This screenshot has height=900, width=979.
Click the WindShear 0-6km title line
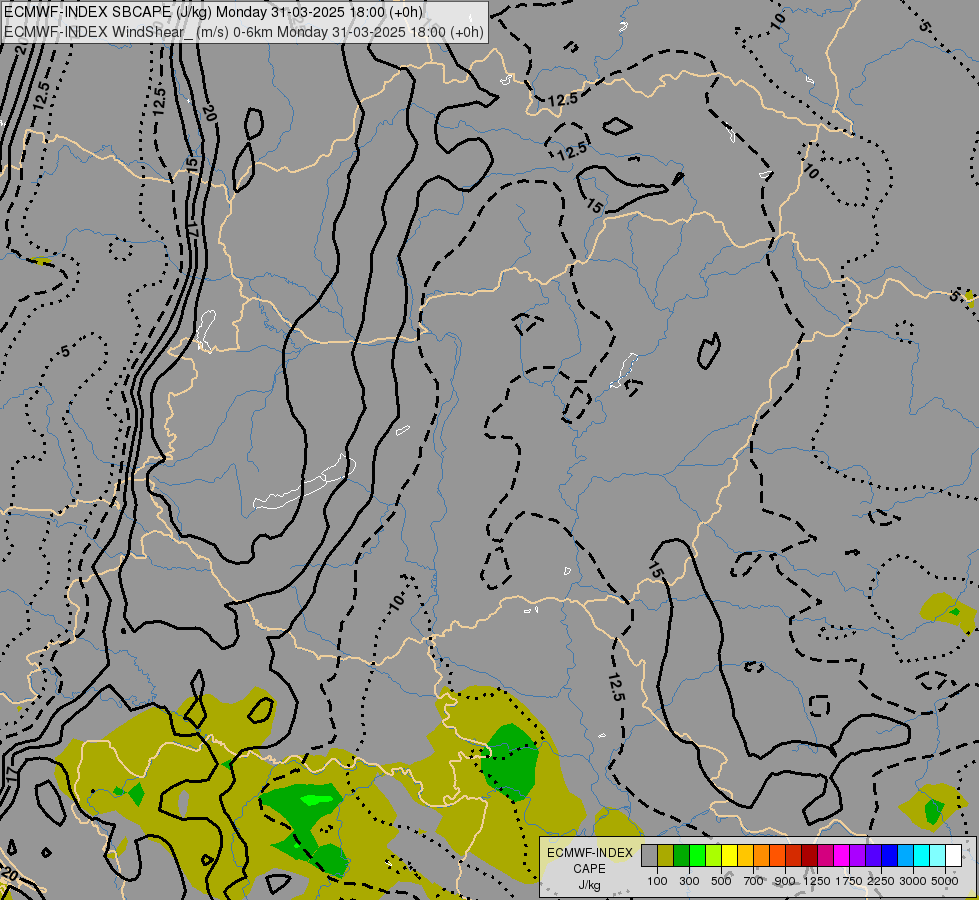(244, 31)
